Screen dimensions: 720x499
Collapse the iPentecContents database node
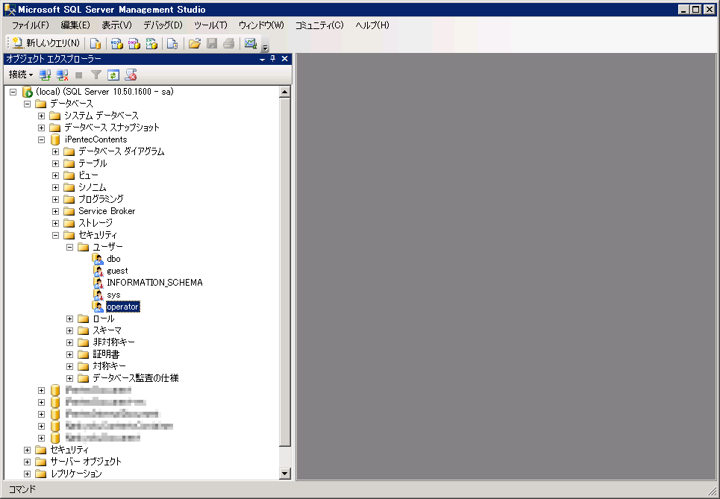(41, 140)
